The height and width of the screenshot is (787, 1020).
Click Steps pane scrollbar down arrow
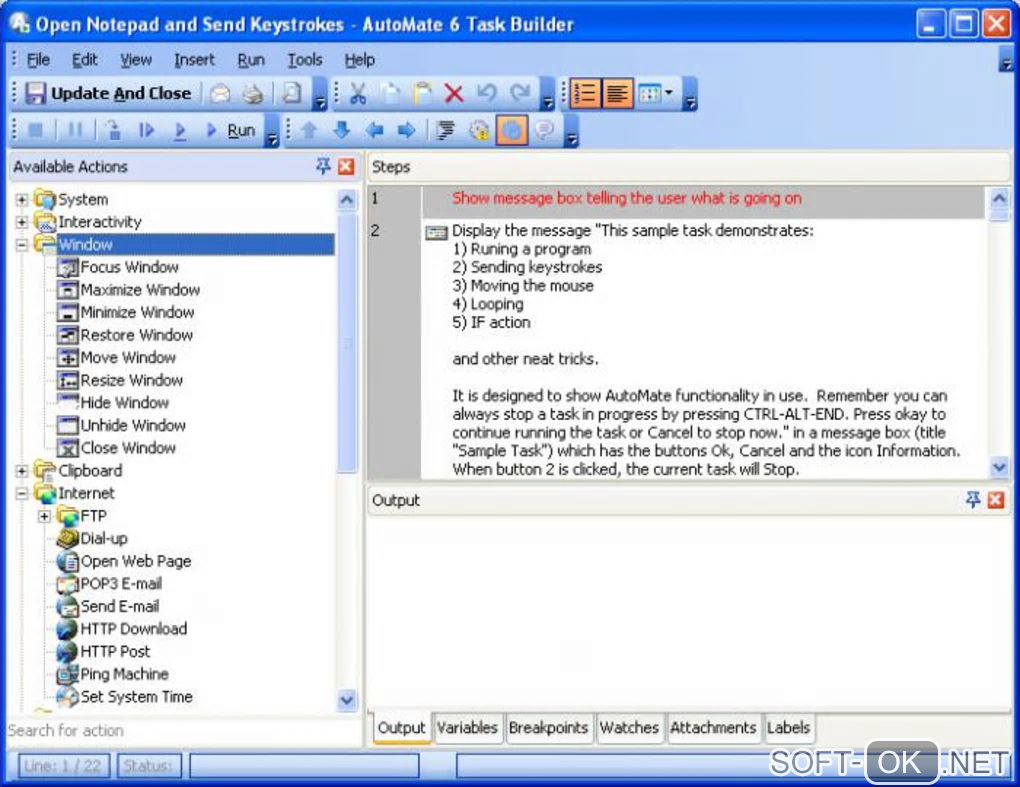[x=999, y=467]
